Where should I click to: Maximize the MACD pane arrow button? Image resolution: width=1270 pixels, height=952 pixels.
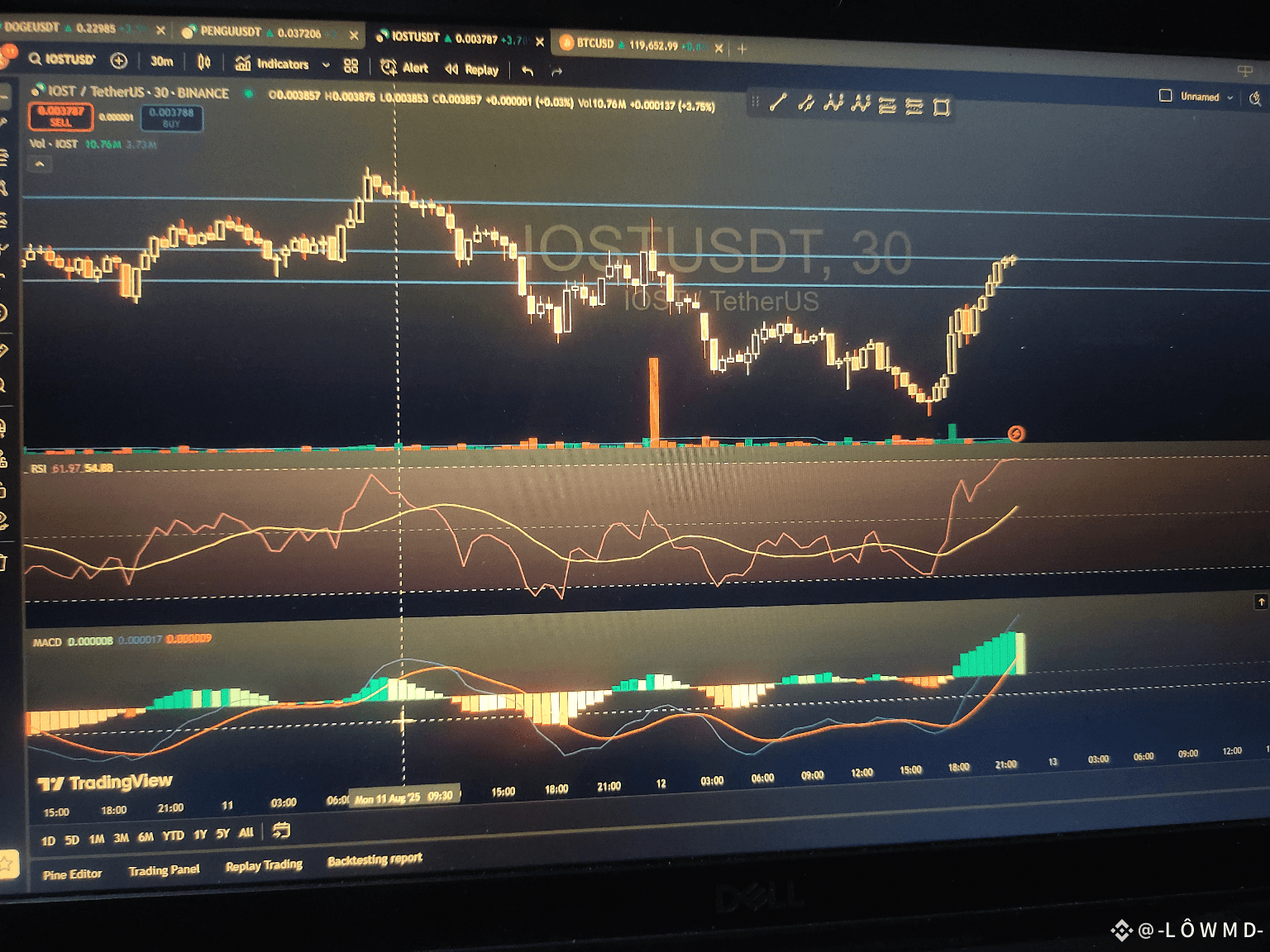pos(1261,602)
